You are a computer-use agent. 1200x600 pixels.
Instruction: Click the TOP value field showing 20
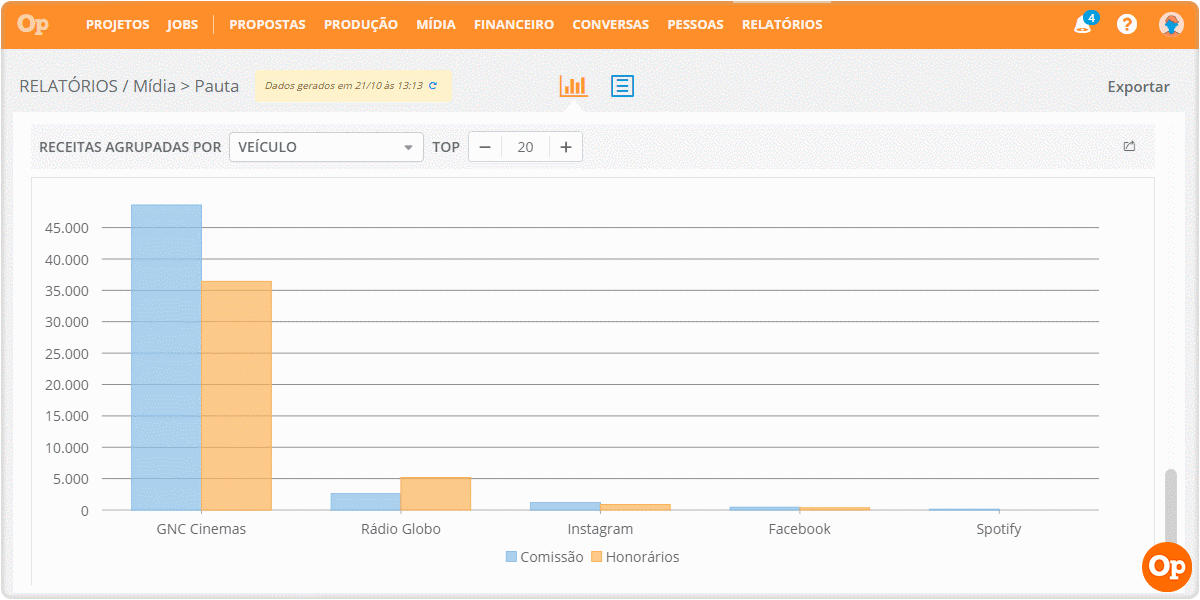coord(525,147)
